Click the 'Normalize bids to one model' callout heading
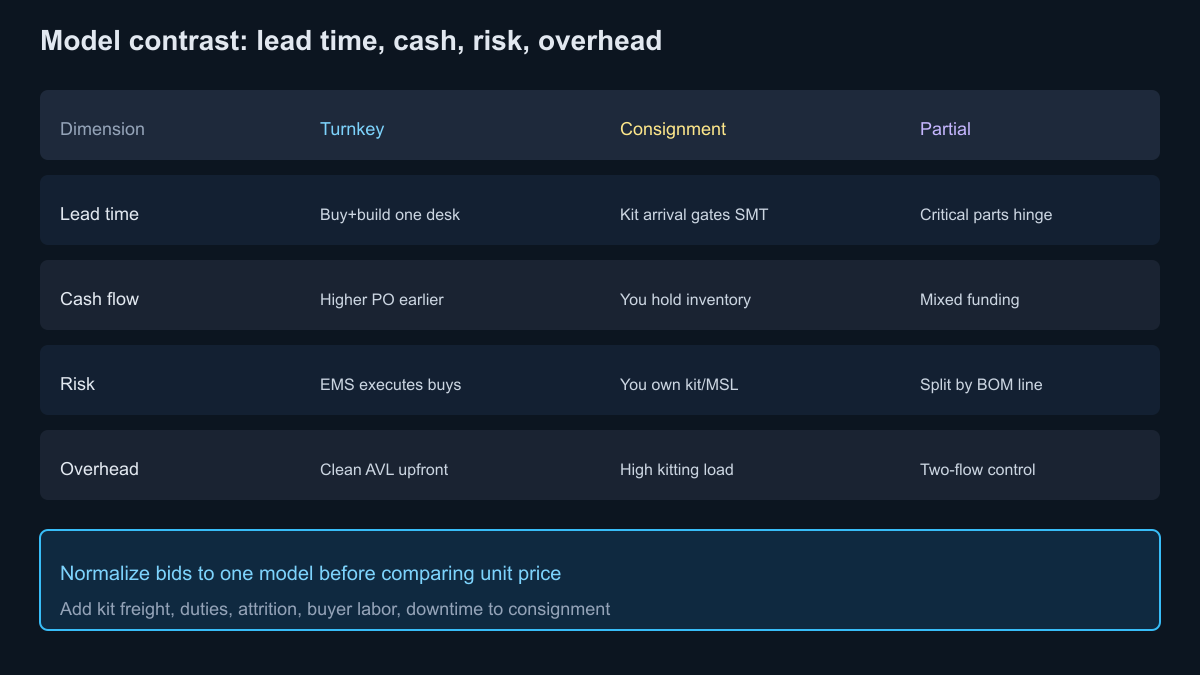Image resolution: width=1200 pixels, height=675 pixels. tap(310, 573)
